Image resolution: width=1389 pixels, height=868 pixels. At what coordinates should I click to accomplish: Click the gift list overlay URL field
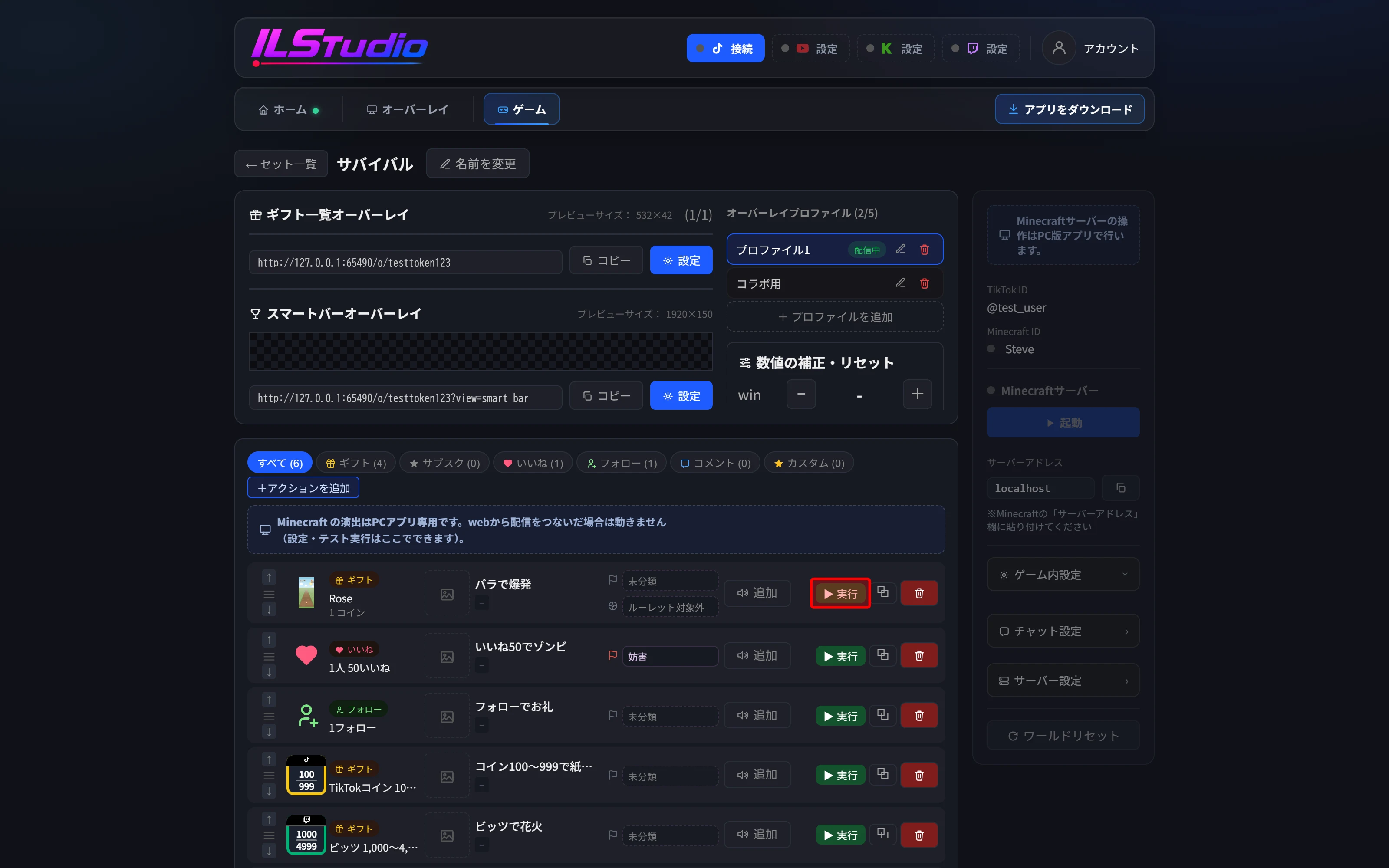pyautogui.click(x=405, y=262)
